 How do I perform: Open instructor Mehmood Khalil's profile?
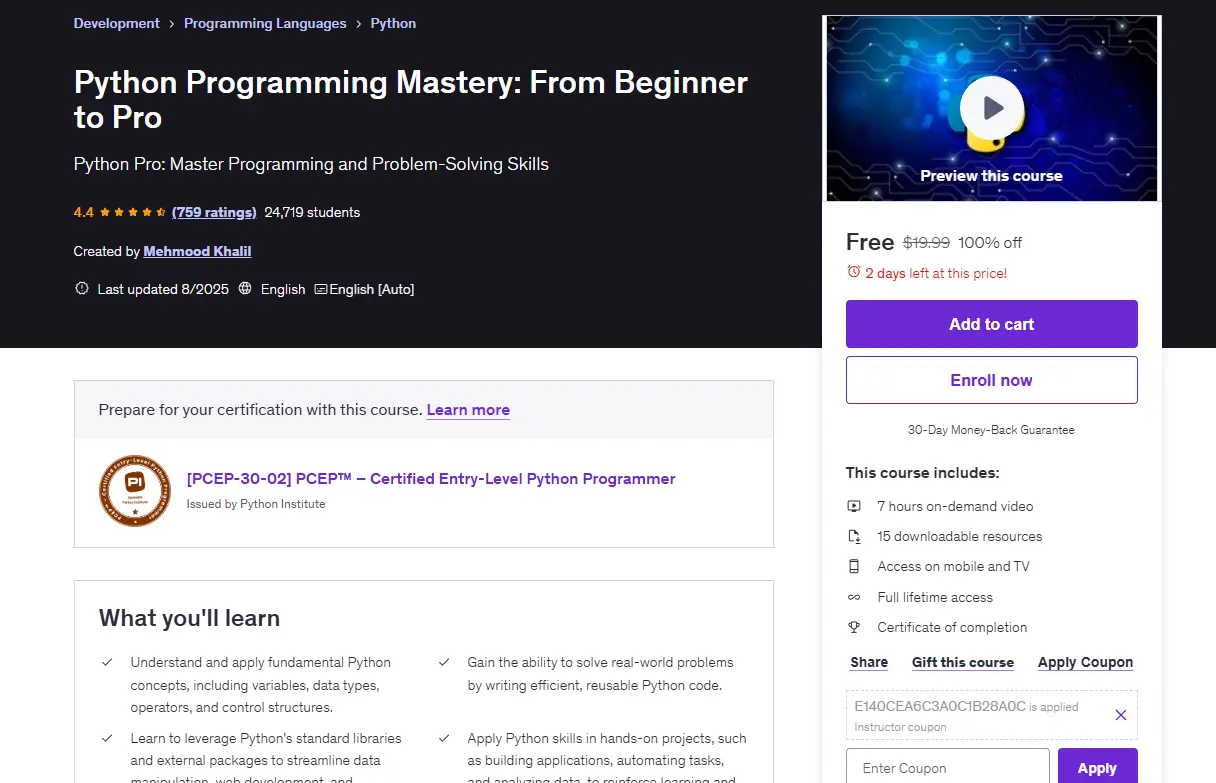point(197,251)
